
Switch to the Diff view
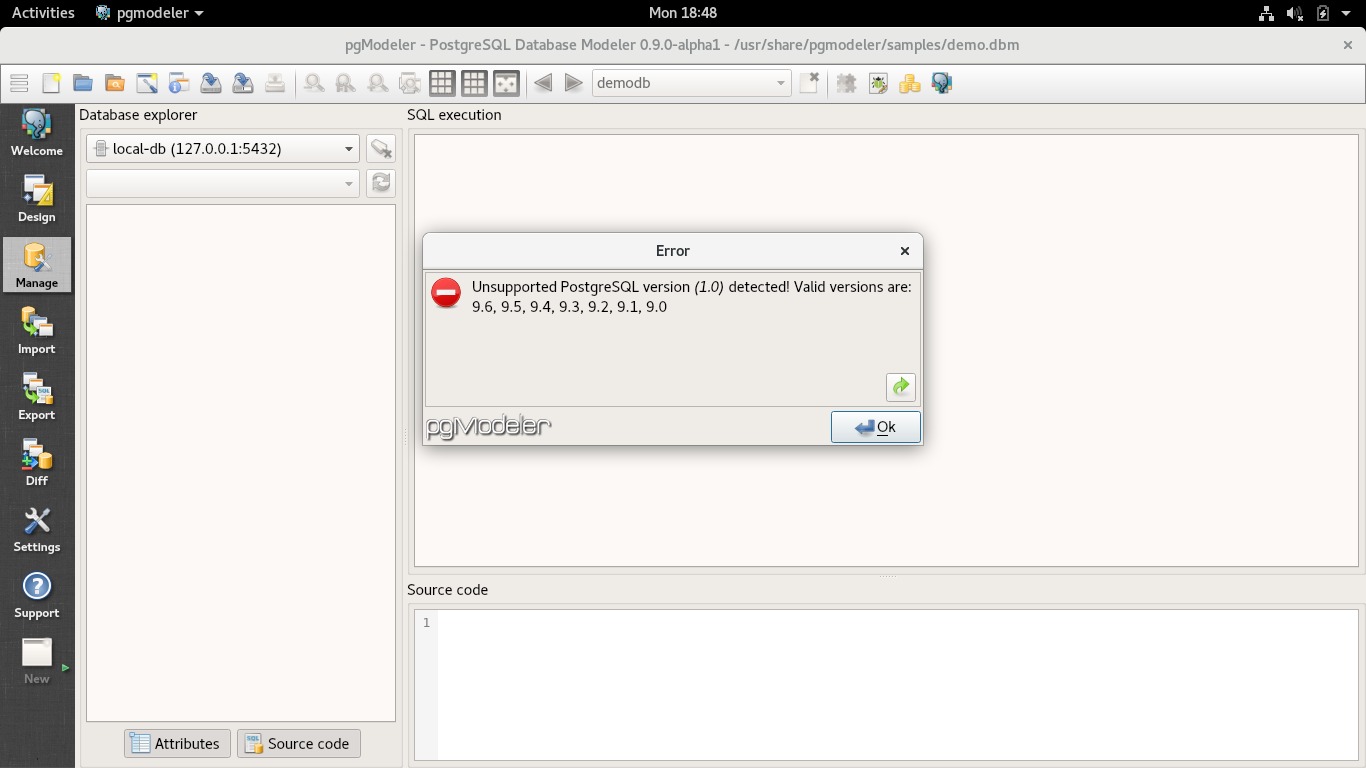(36, 461)
